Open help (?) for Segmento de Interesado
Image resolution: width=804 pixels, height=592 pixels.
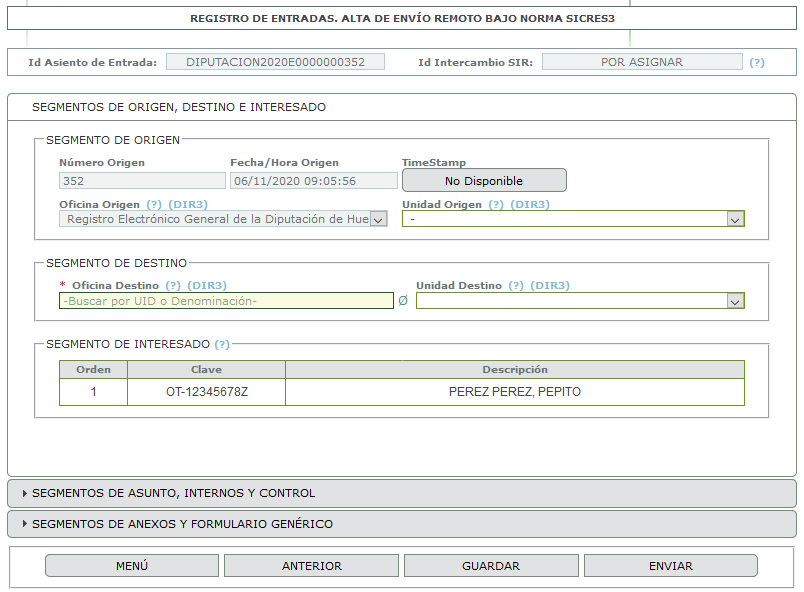coord(222,344)
